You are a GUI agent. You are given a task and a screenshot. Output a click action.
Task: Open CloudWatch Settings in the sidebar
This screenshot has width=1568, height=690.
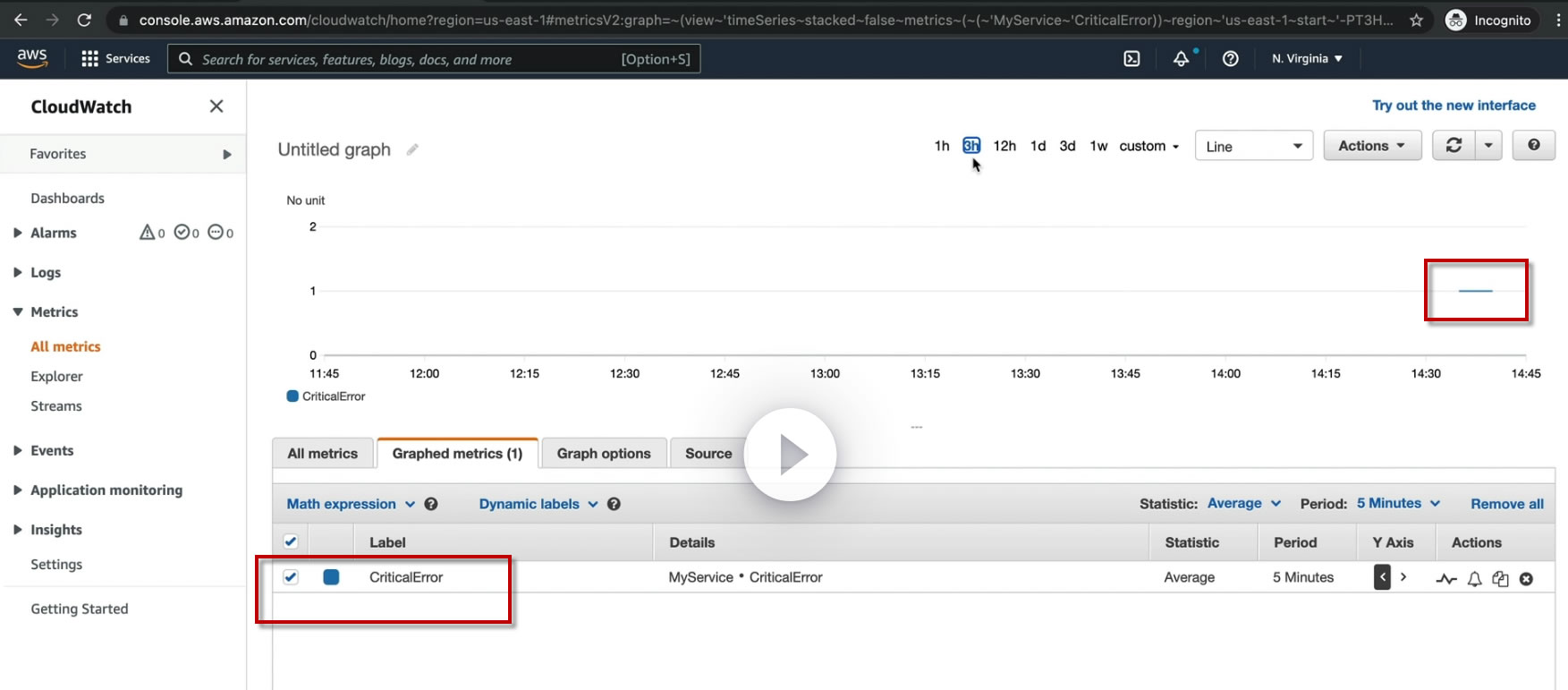point(56,565)
